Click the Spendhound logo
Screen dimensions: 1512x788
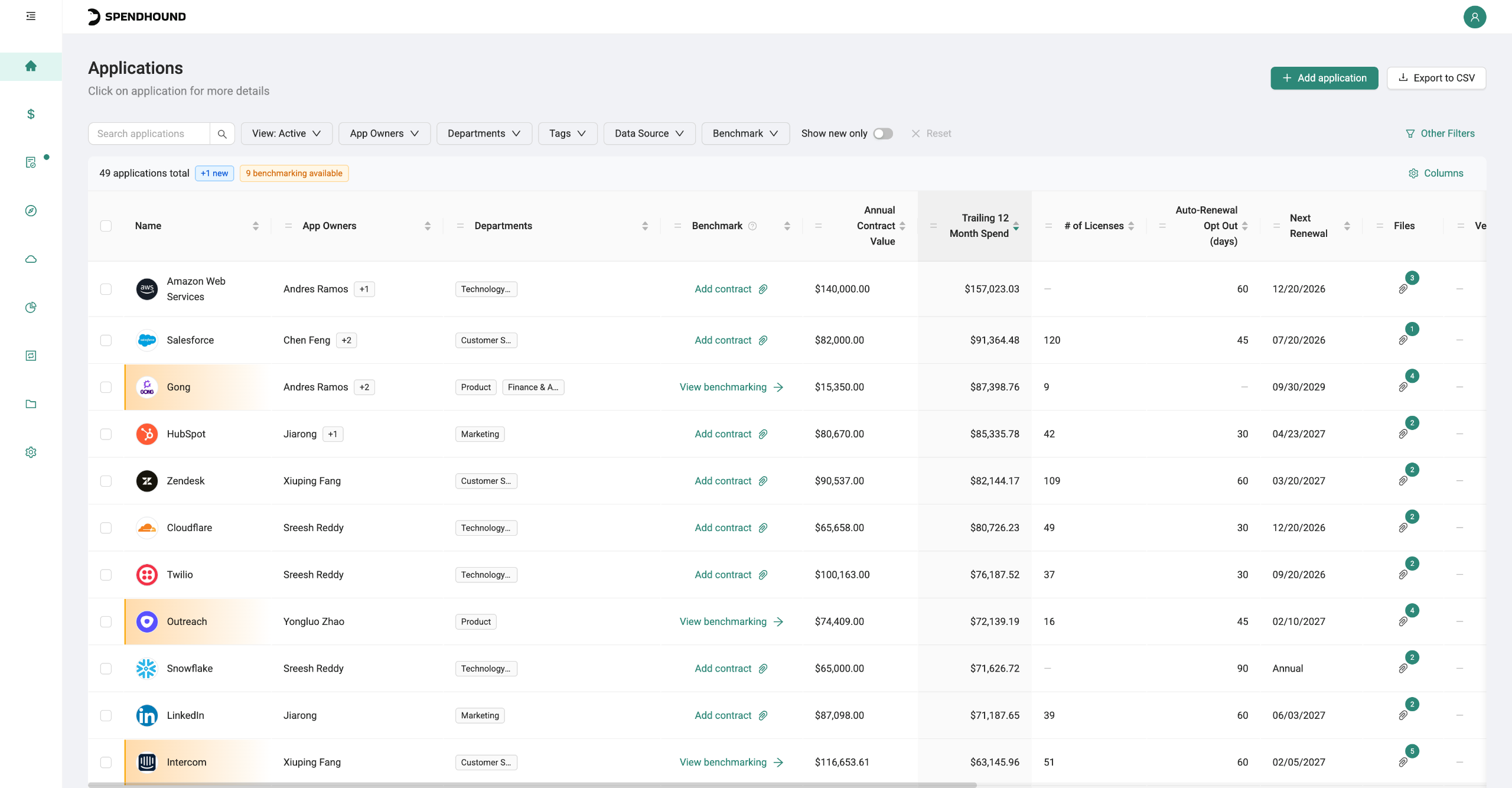(x=137, y=17)
